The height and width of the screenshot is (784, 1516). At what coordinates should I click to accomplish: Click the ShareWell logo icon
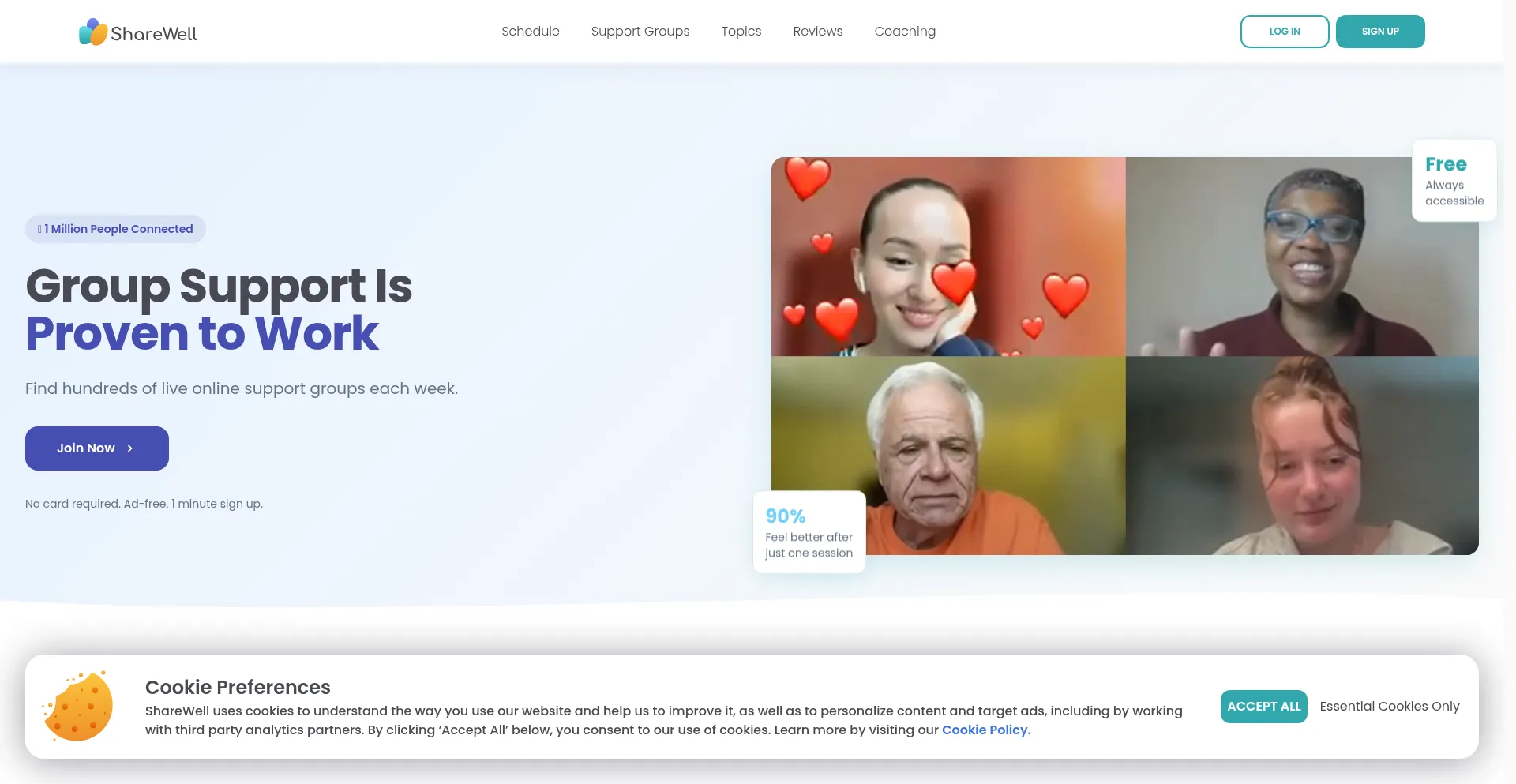(x=93, y=32)
